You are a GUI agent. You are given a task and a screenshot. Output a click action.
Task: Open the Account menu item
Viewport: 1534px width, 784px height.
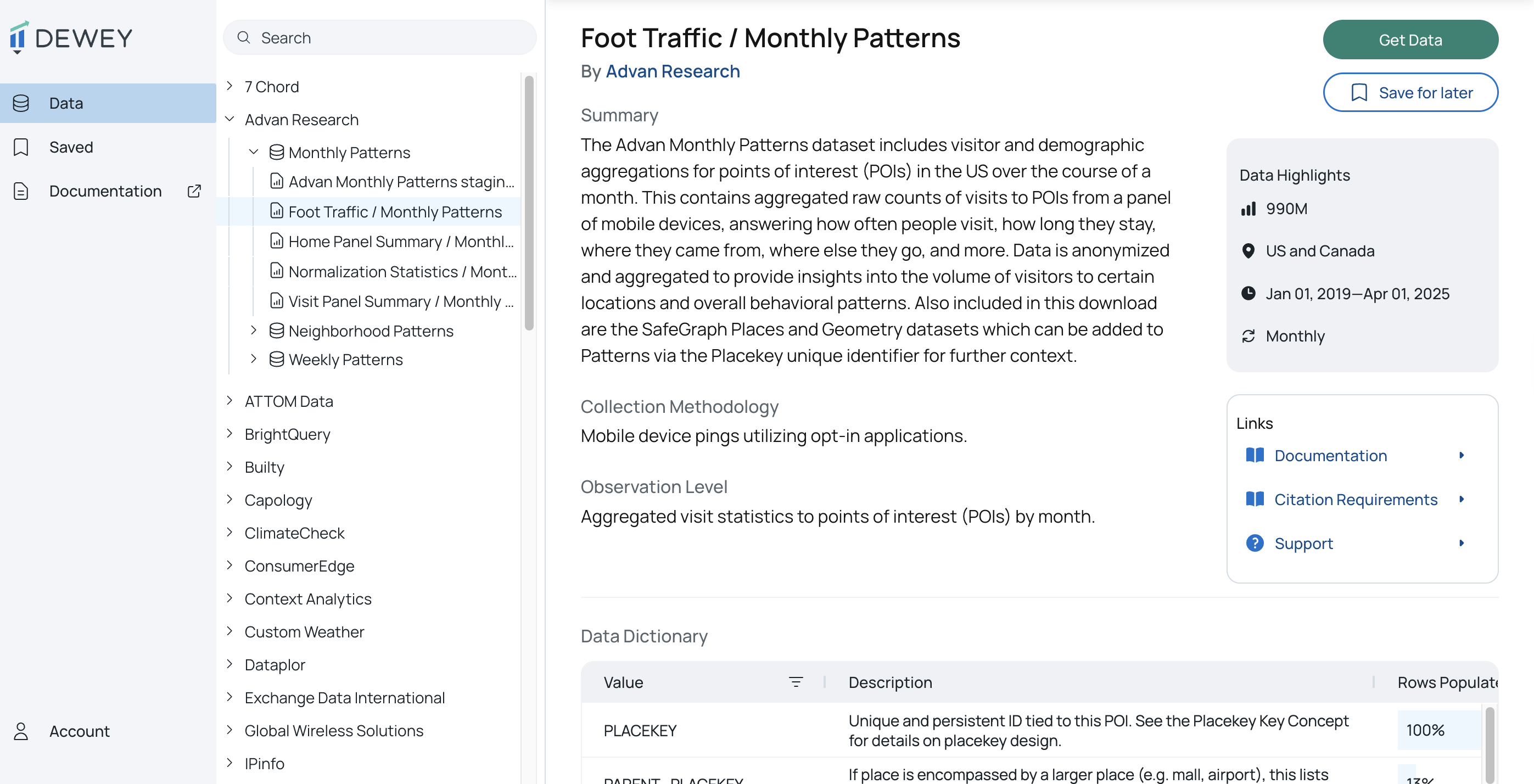tap(108, 731)
